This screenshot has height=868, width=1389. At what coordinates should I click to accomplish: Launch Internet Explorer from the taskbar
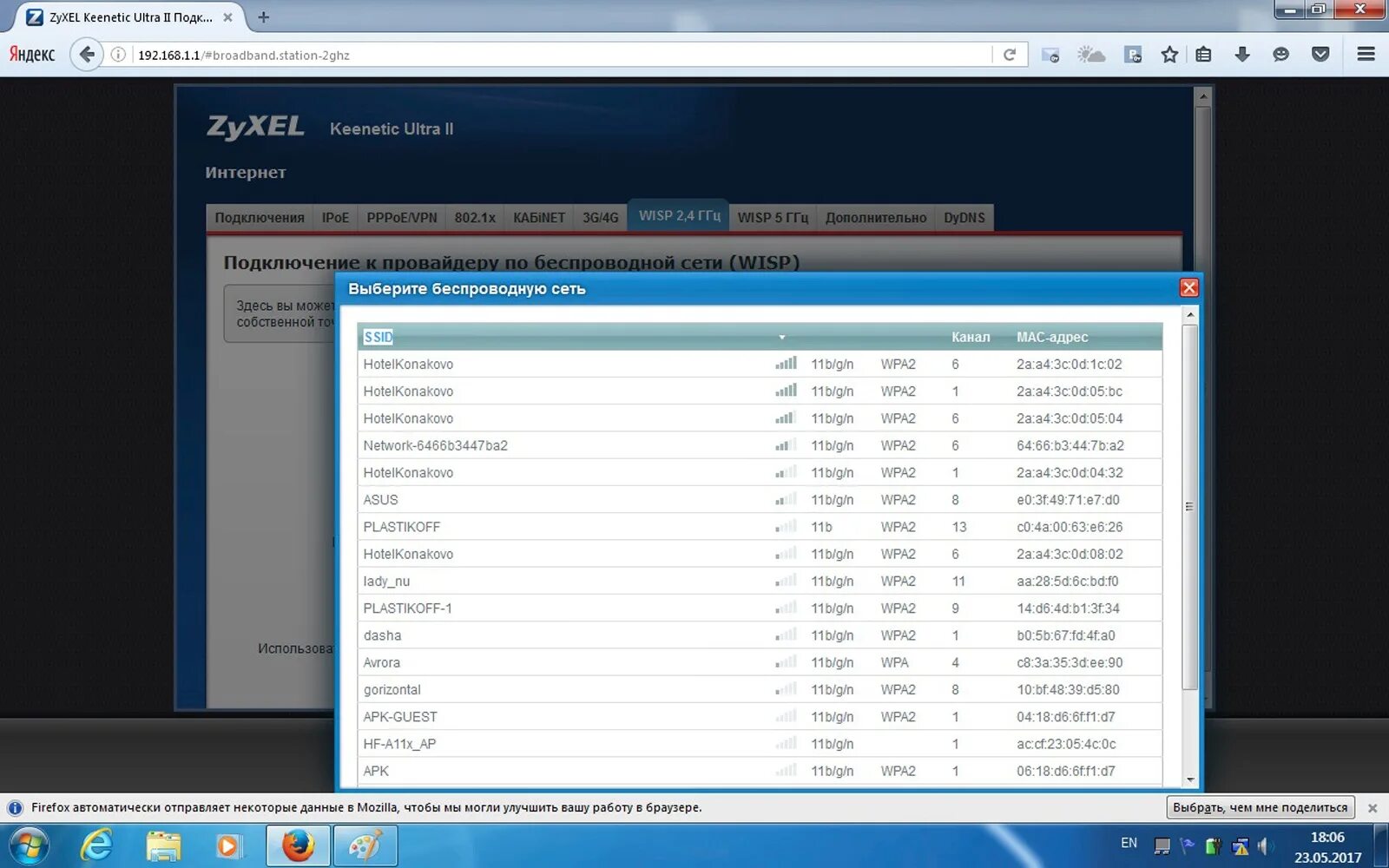click(96, 845)
